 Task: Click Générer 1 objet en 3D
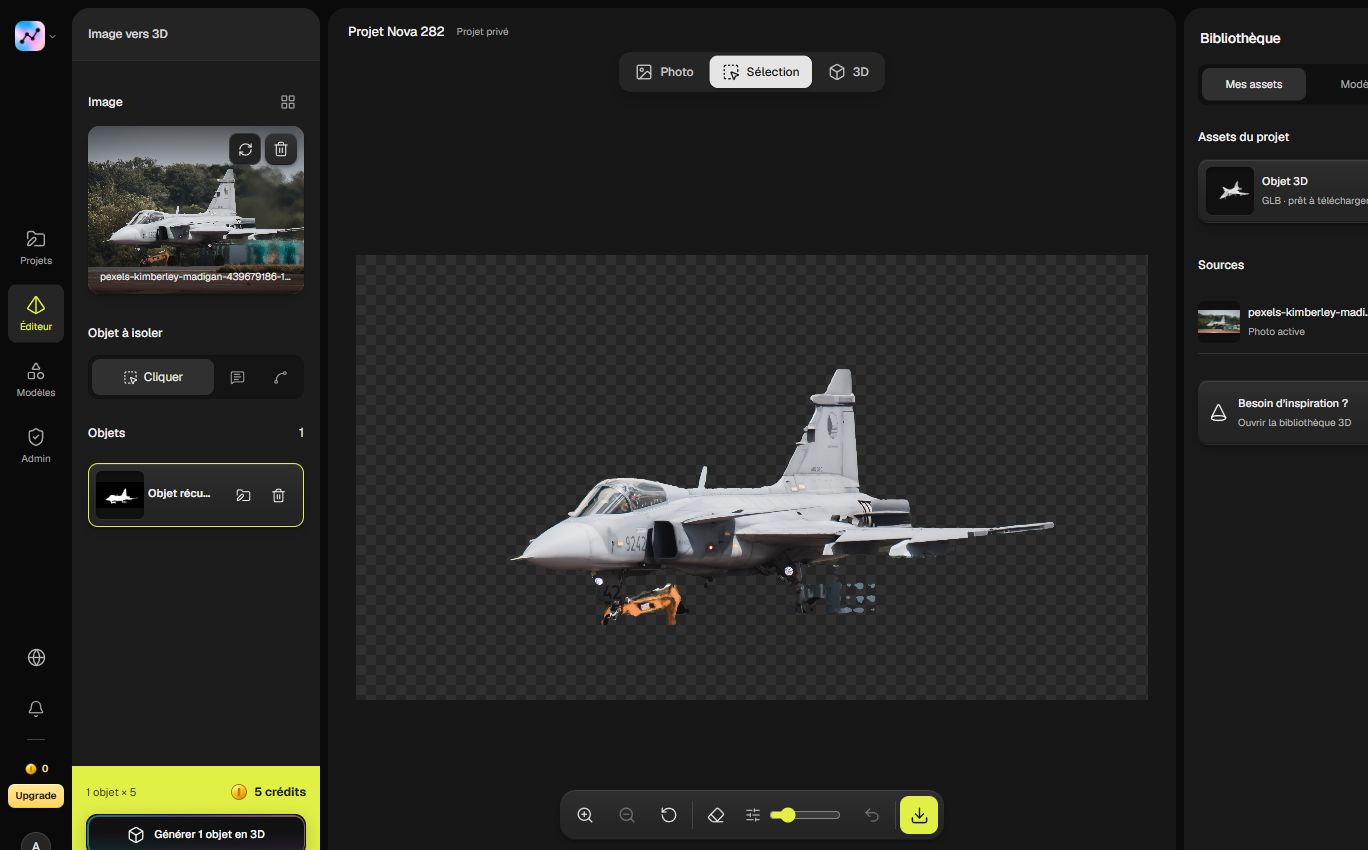point(196,834)
